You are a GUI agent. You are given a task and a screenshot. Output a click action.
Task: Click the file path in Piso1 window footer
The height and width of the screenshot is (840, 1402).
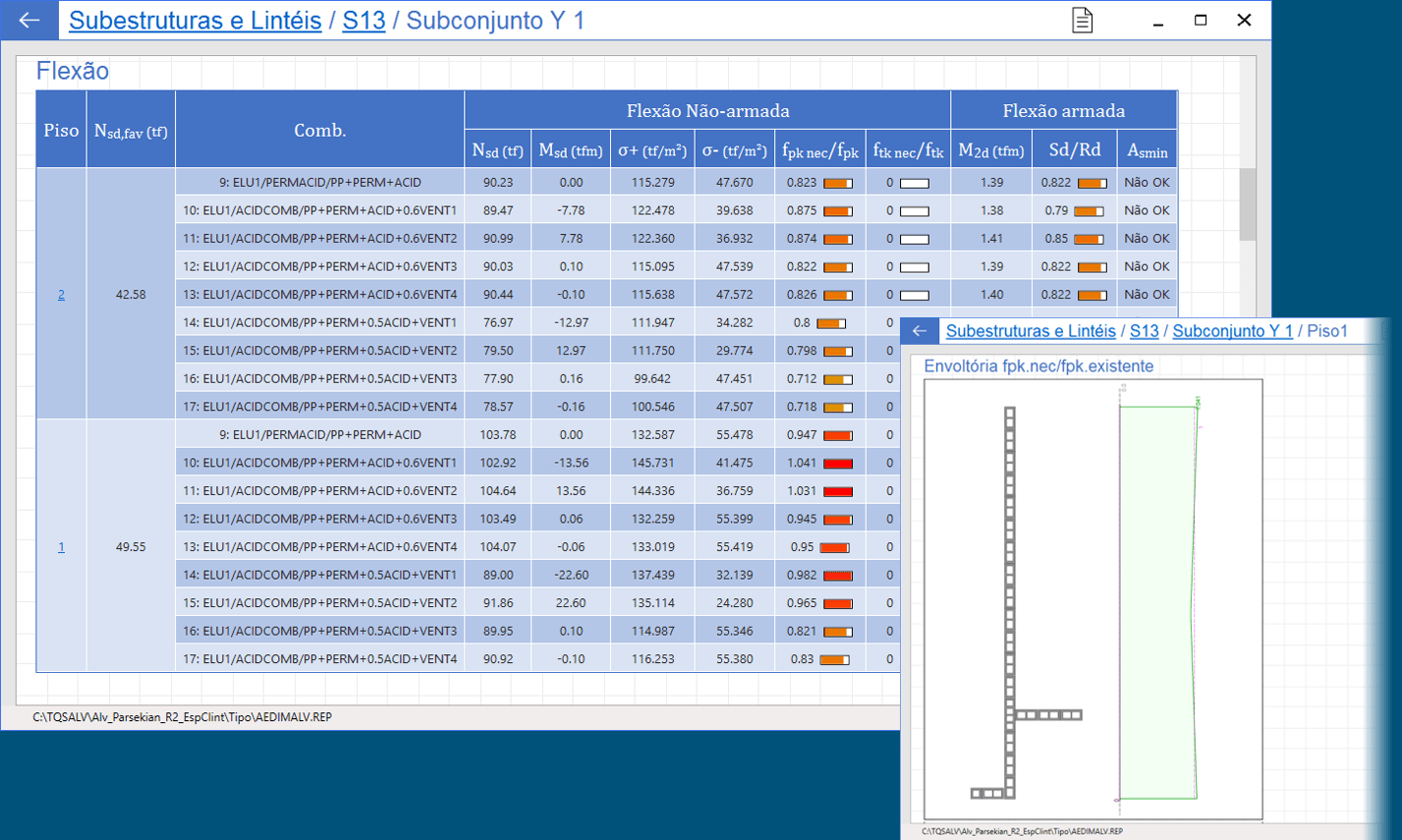coord(1021,832)
